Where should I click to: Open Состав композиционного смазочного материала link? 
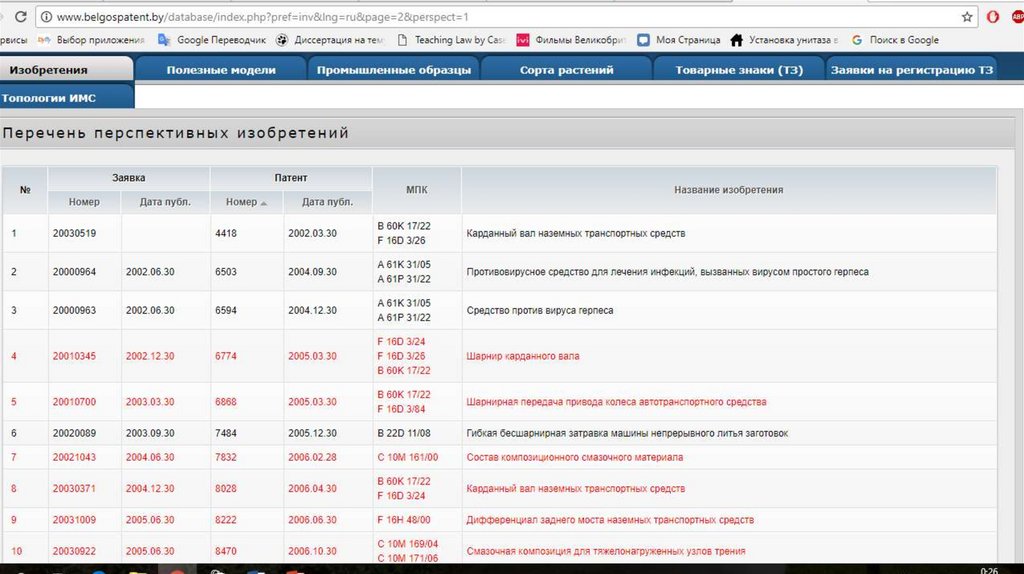point(575,457)
